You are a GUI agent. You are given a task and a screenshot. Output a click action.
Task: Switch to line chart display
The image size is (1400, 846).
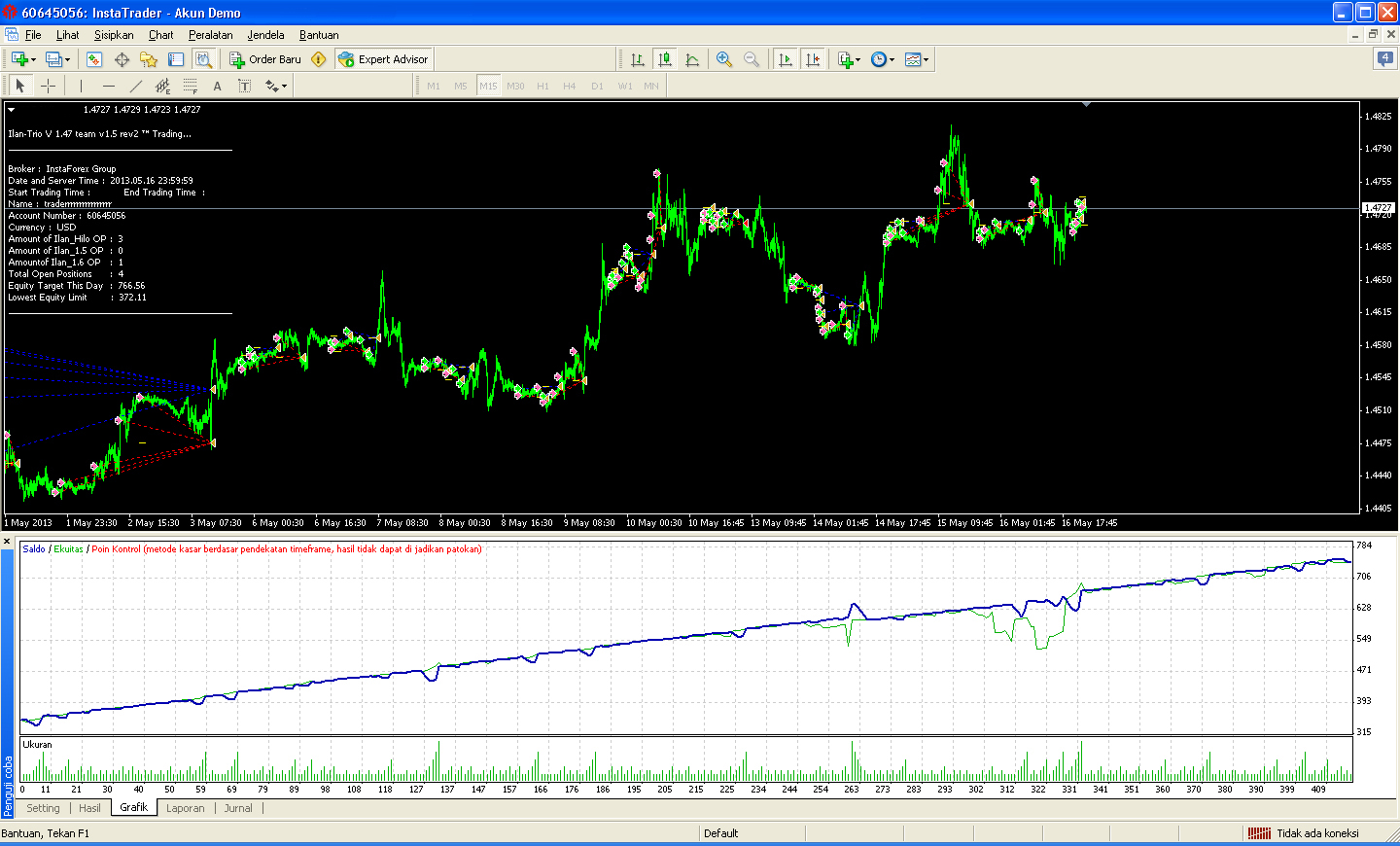[692, 59]
